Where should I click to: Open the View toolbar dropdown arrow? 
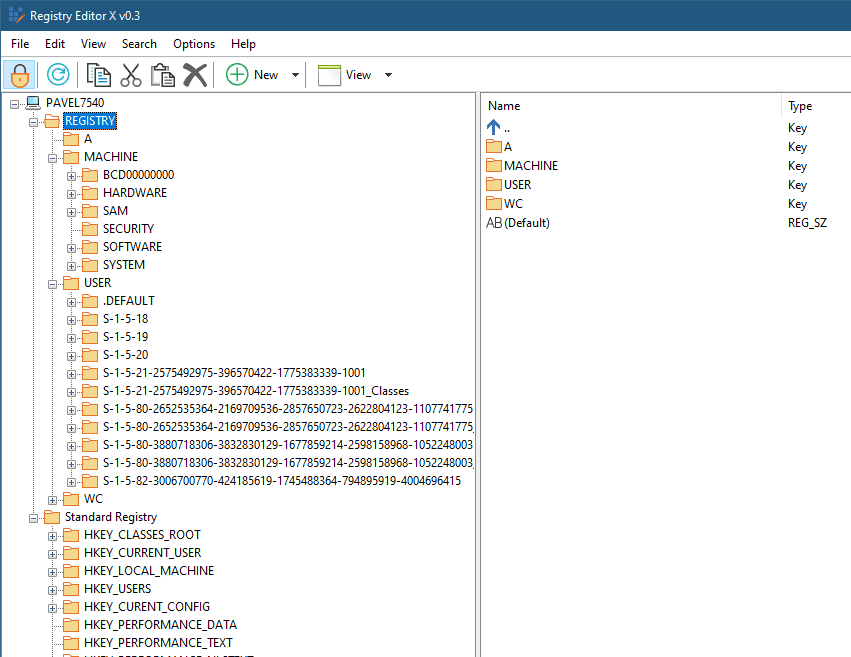(389, 75)
